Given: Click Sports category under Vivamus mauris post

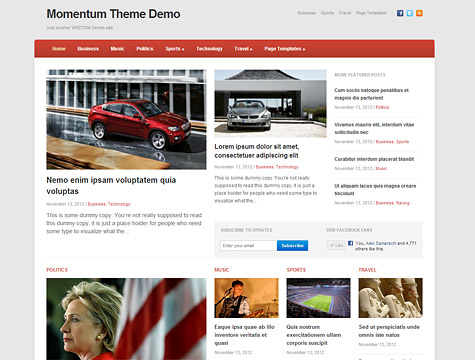Looking at the screenshot, I should [x=402, y=142].
